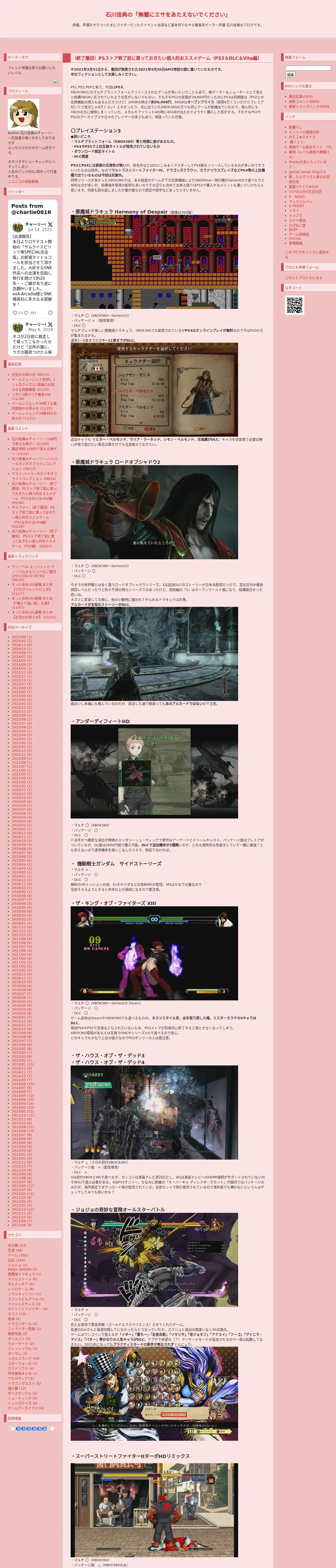Click the info circle icon on first tweet
The height and width of the screenshot is (1568, 336).
point(50,313)
